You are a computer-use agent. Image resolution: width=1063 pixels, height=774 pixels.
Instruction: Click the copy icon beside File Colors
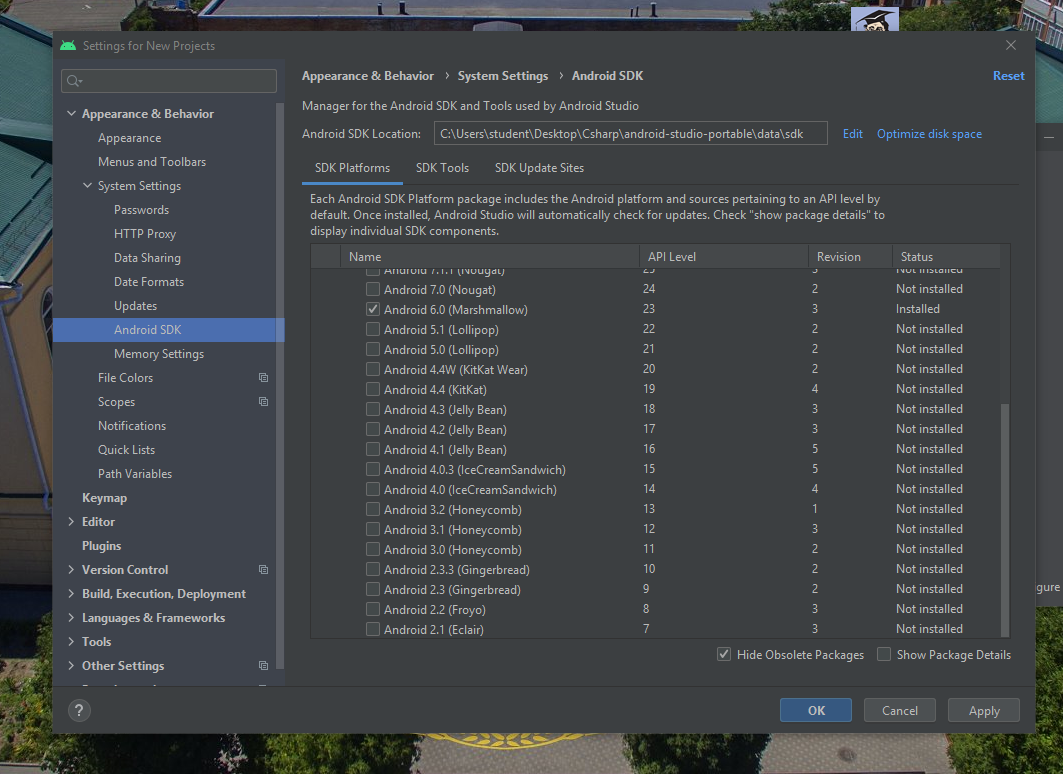pos(263,378)
